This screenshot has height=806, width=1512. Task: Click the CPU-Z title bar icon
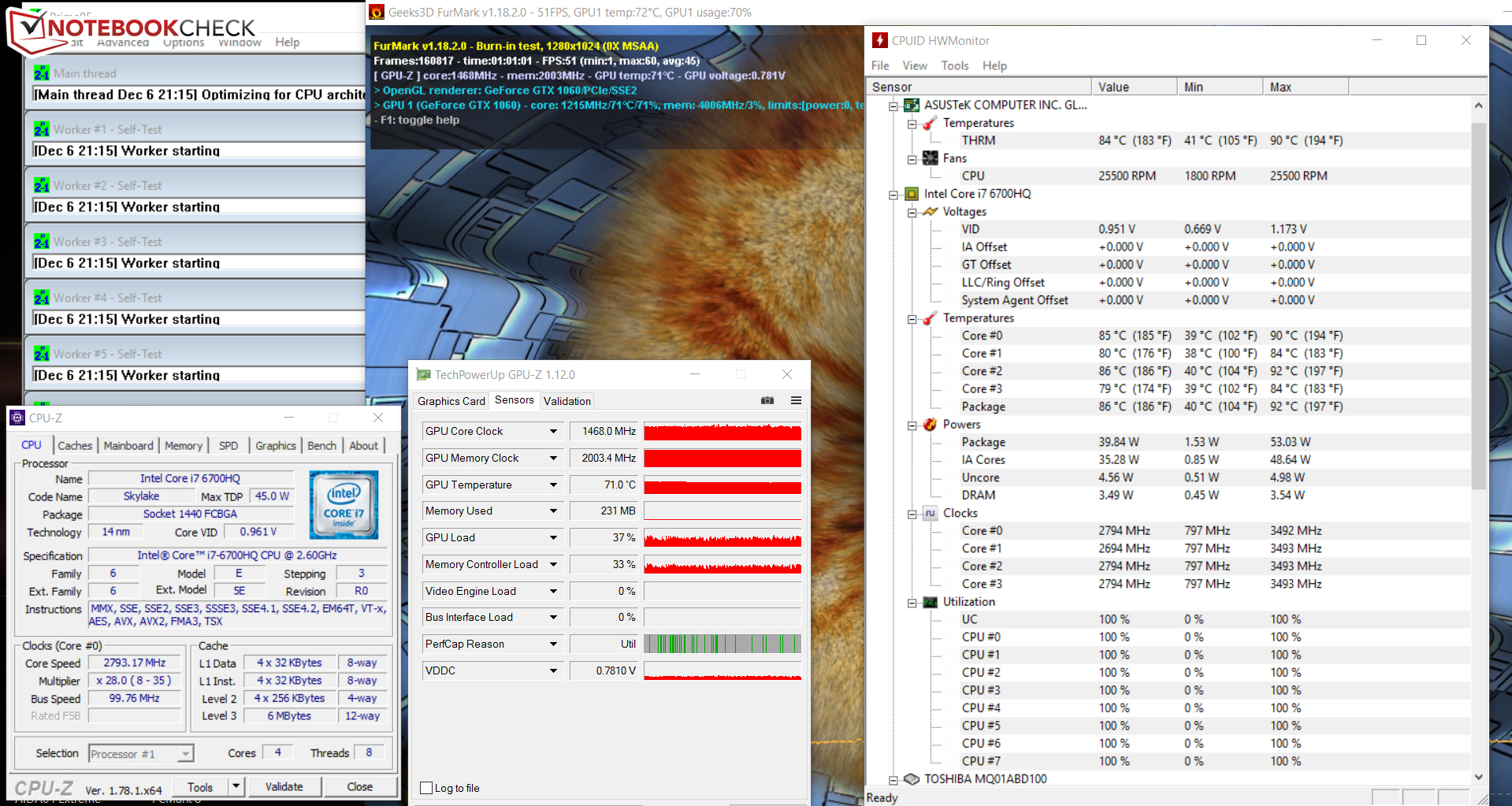(17, 418)
